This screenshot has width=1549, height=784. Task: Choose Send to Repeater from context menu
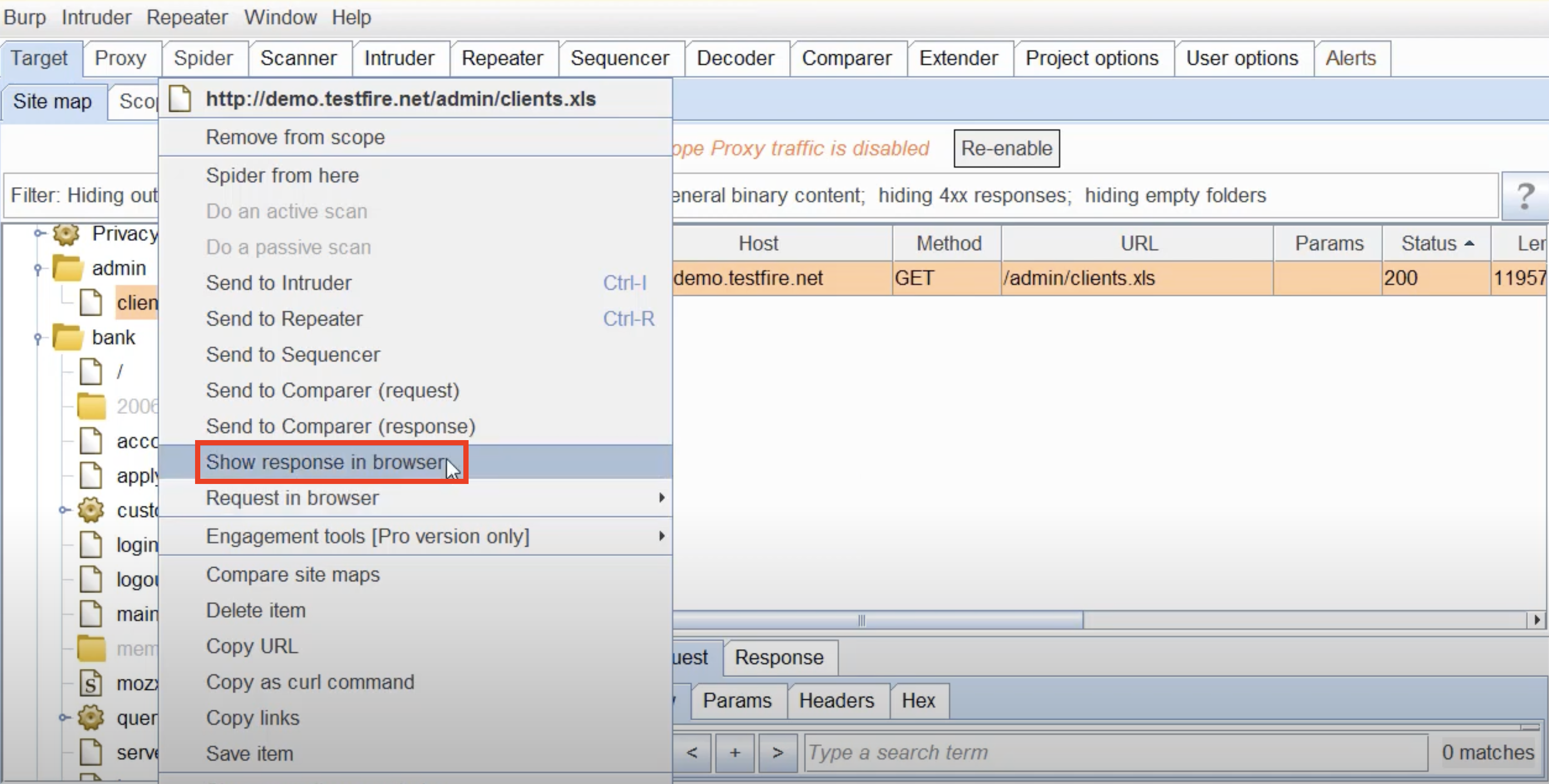[284, 319]
